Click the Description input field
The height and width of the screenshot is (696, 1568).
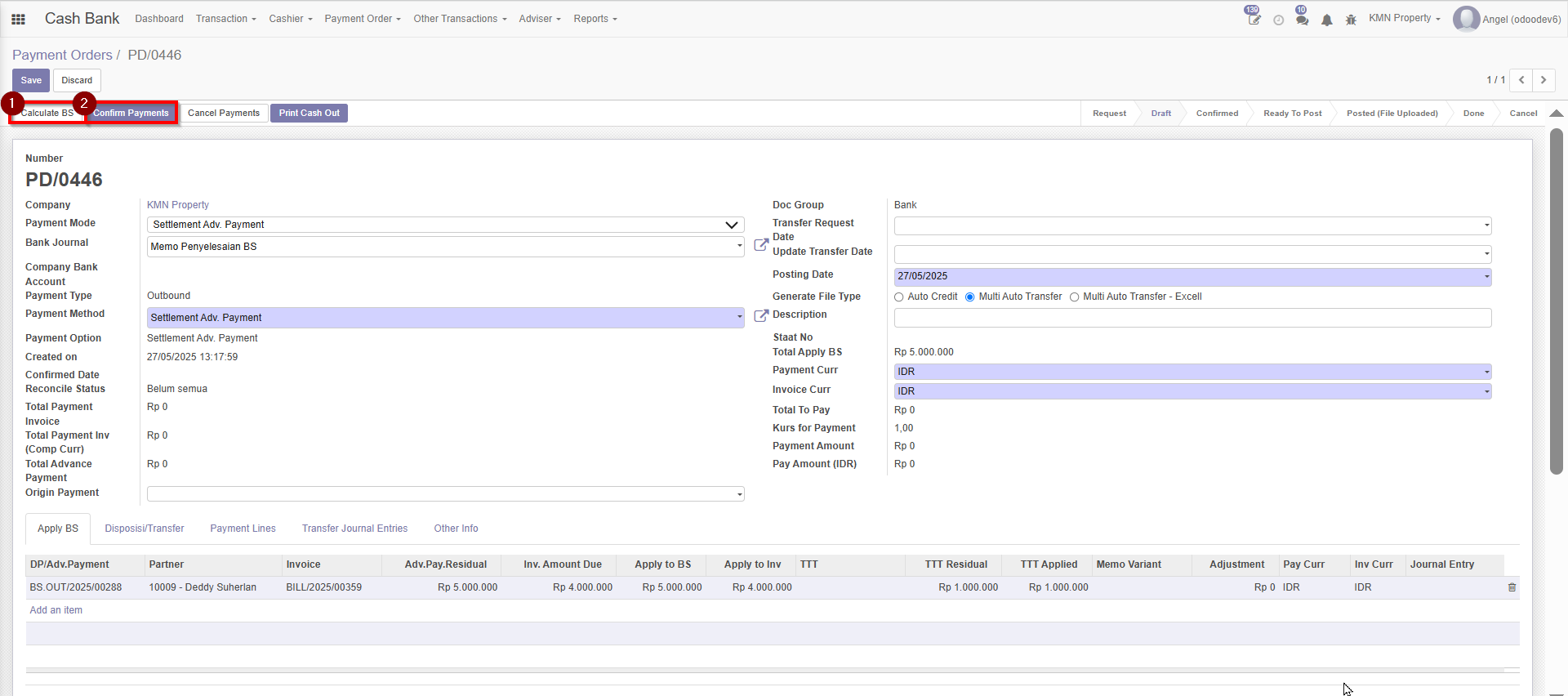click(x=1192, y=318)
